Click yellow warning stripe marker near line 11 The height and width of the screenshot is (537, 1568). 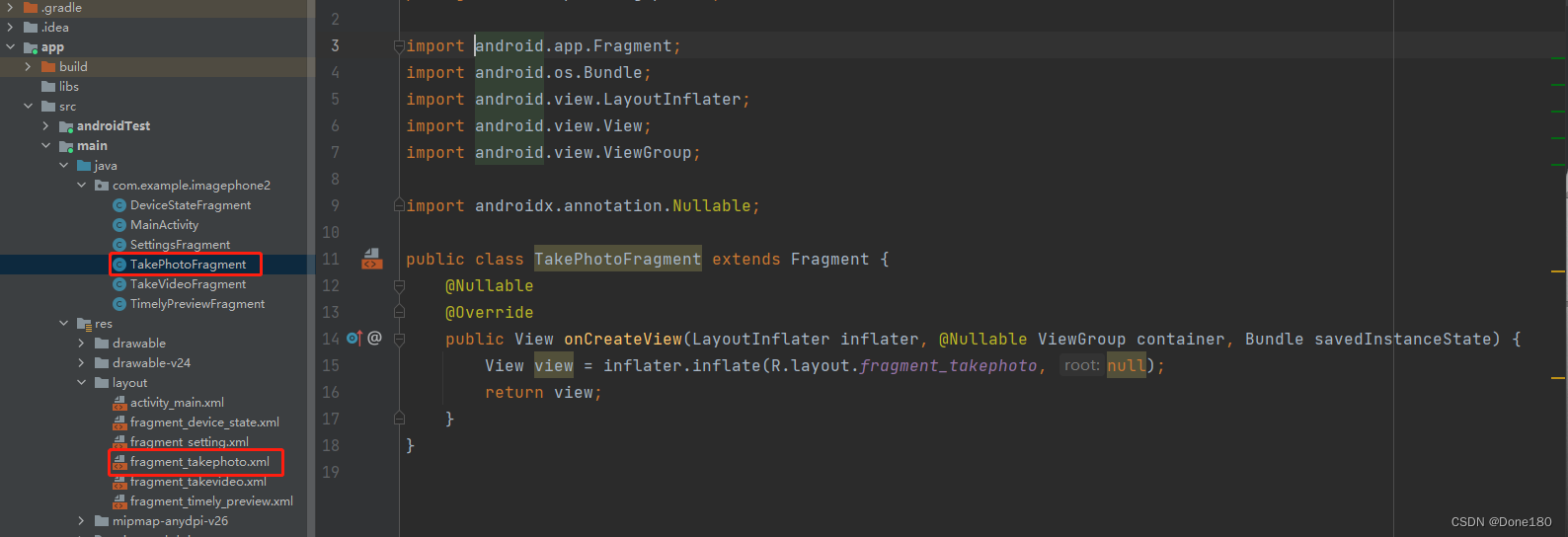(x=1557, y=270)
